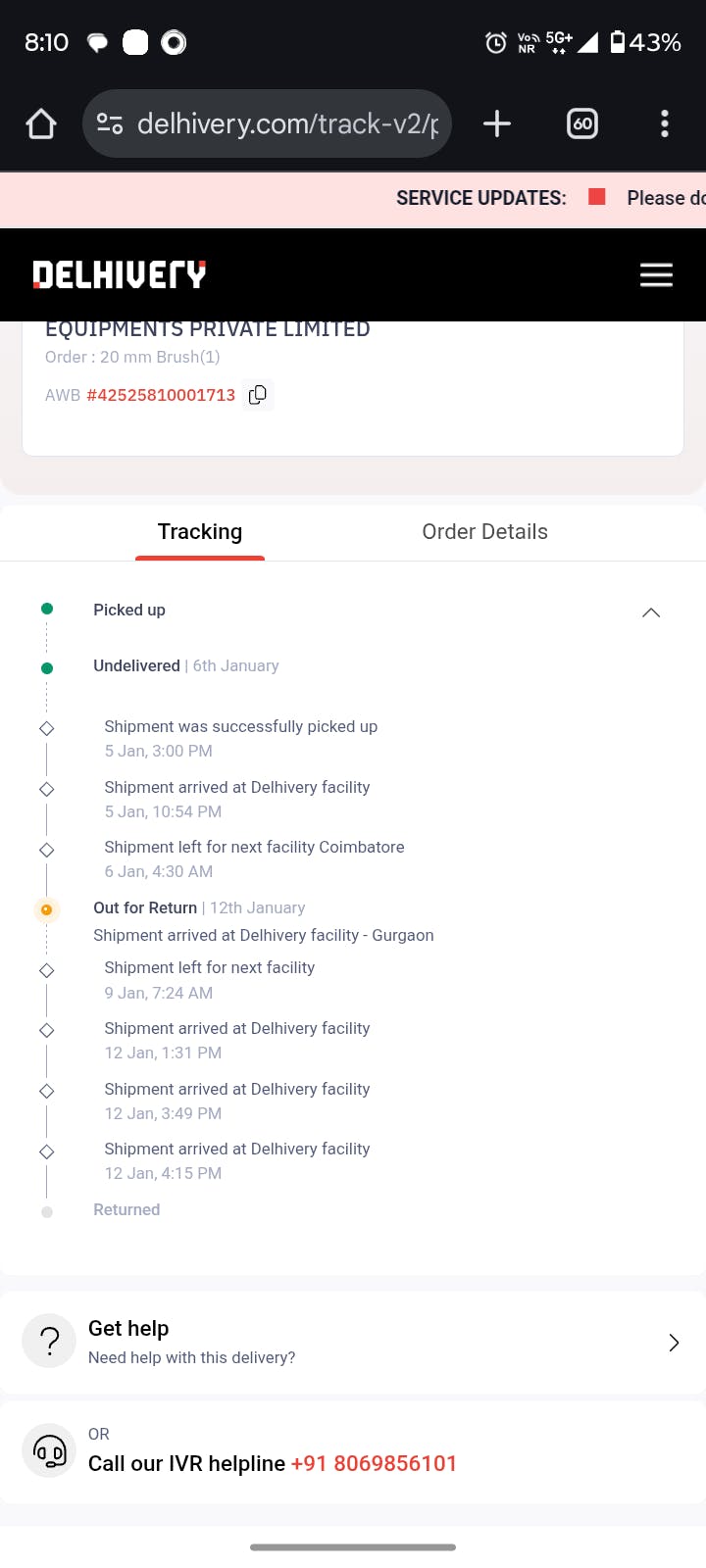706x1568 pixels.
Task: Open the Delhivery hamburger menu
Action: coord(656,274)
